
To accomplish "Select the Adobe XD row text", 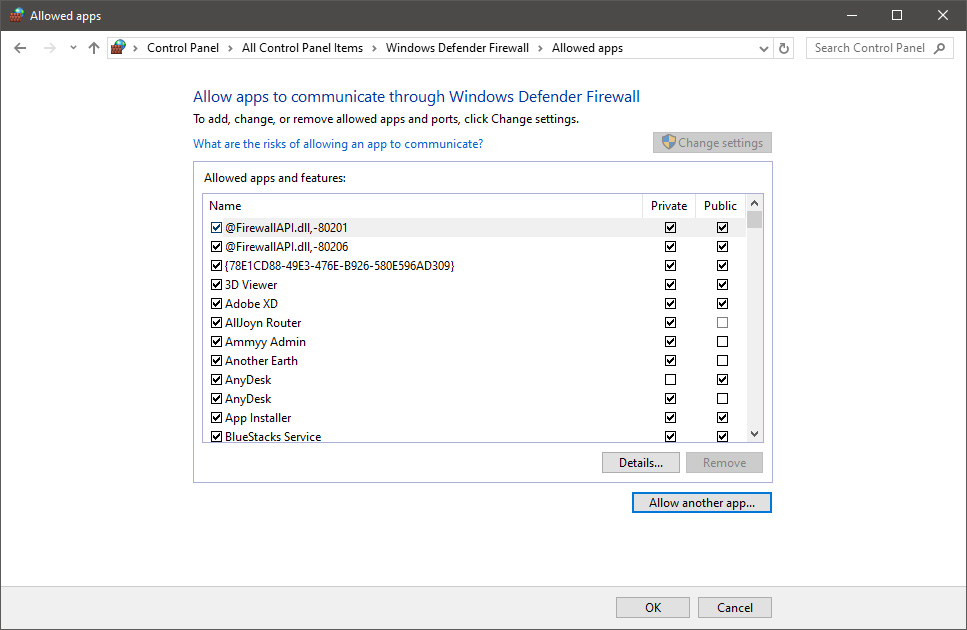I will (x=252, y=304).
